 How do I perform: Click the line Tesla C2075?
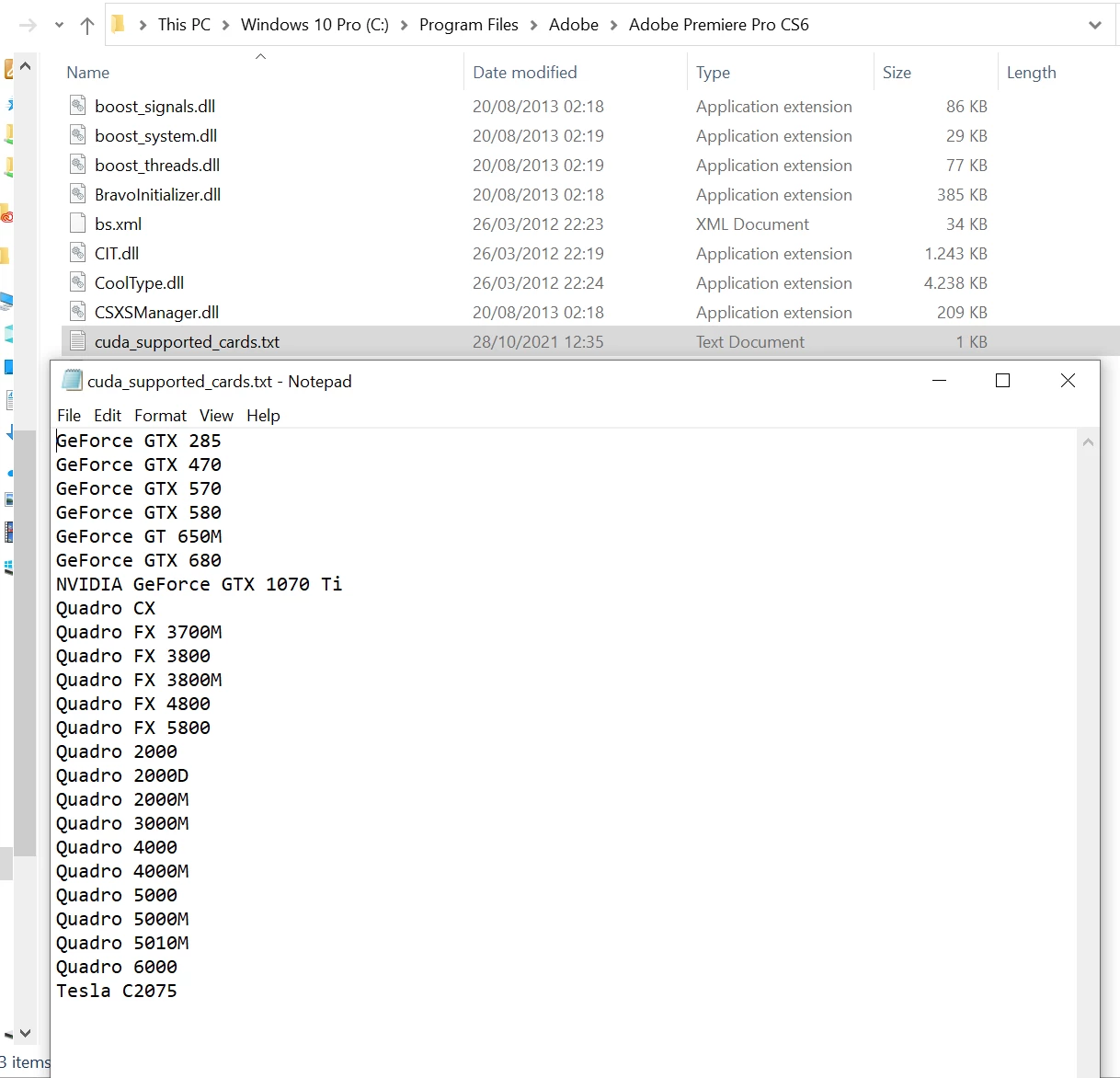click(x=117, y=991)
